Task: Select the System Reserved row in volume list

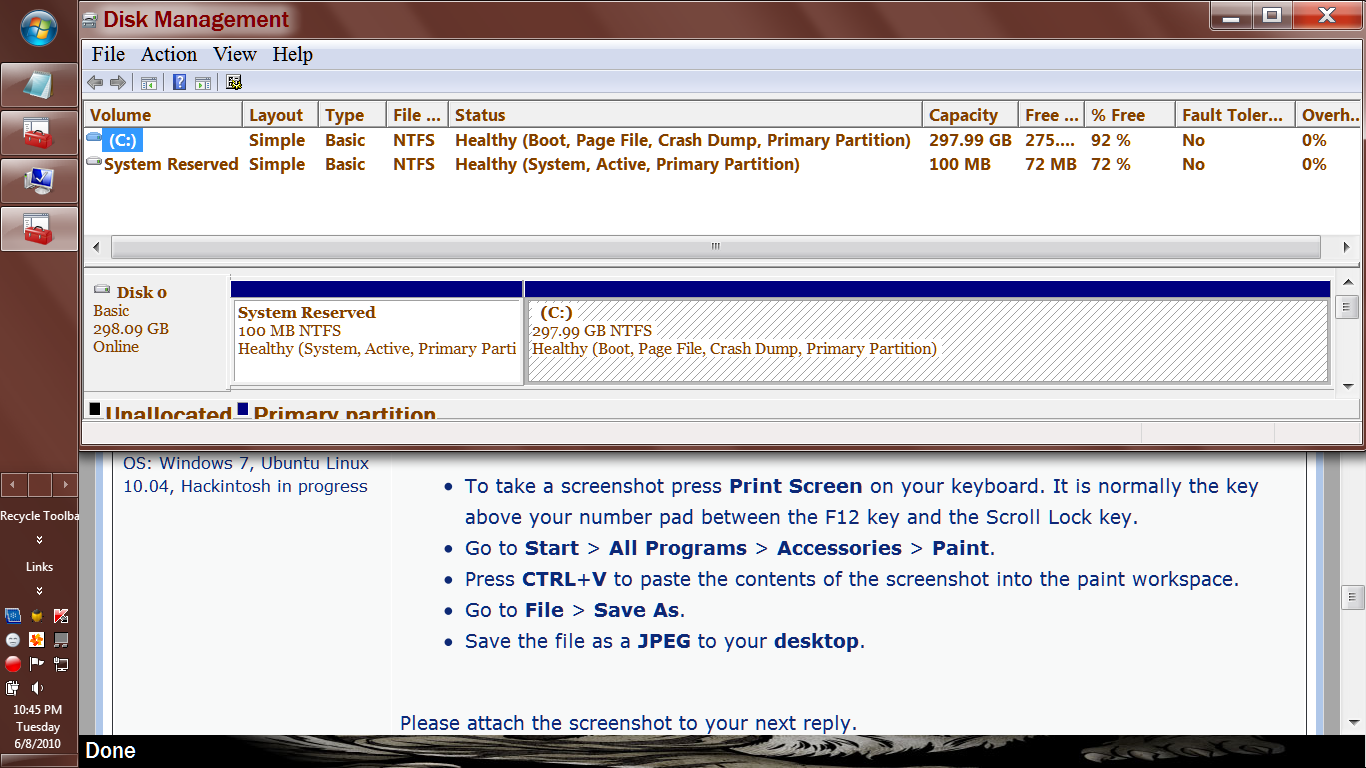Action: click(x=722, y=164)
